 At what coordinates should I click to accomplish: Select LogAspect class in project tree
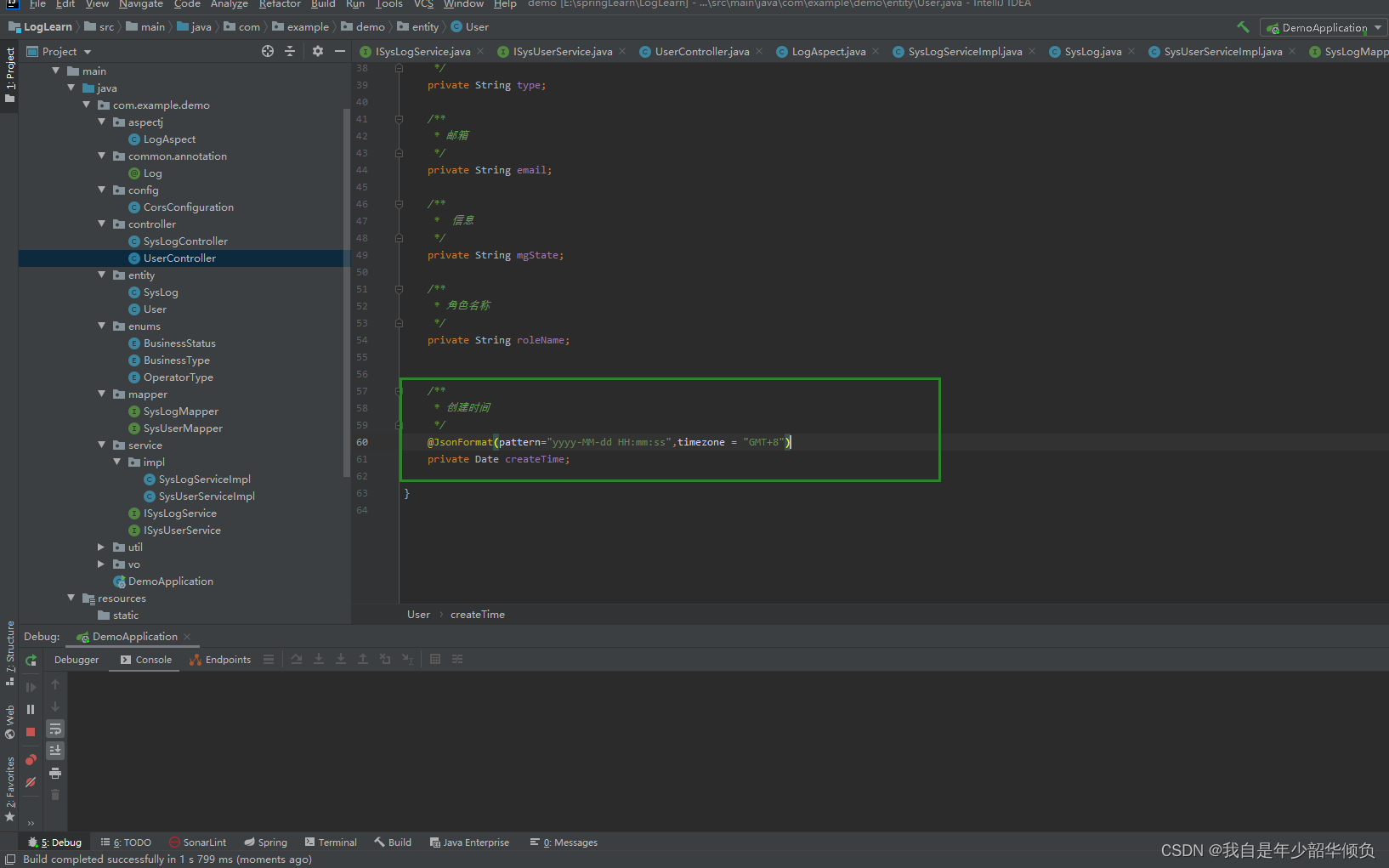pos(169,139)
